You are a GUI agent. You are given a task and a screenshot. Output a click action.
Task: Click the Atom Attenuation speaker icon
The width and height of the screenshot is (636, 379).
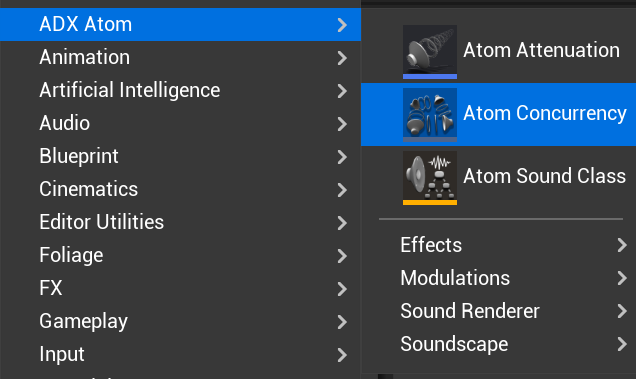(x=430, y=52)
